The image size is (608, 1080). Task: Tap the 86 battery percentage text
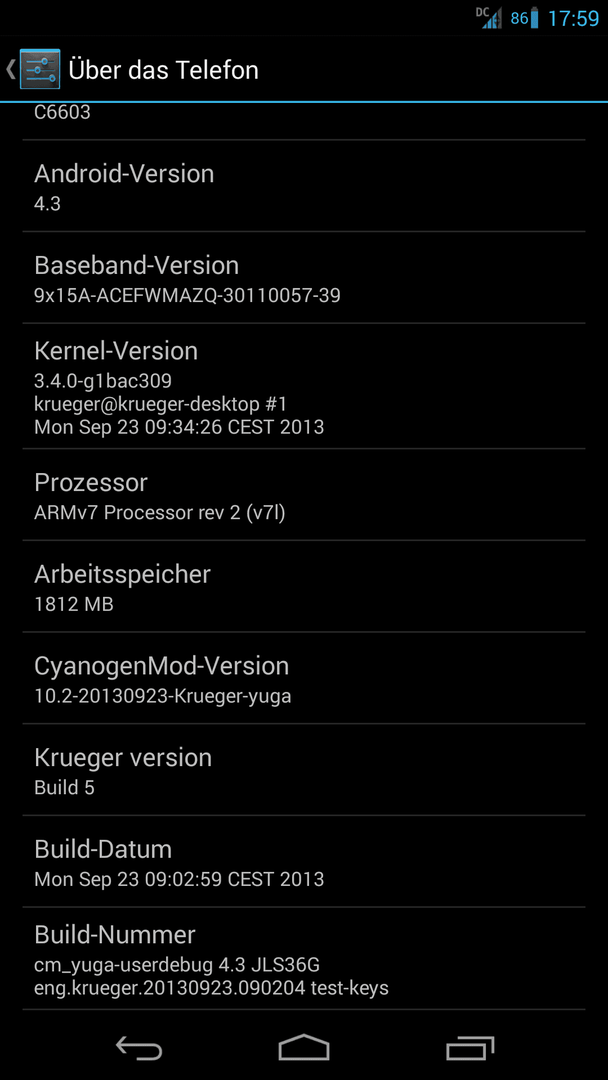(x=519, y=19)
